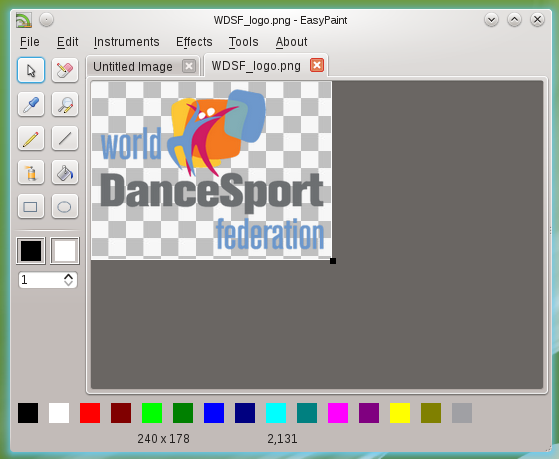This screenshot has width=559, height=459.
Task: Pick the cyan palette swatch
Action: click(276, 413)
